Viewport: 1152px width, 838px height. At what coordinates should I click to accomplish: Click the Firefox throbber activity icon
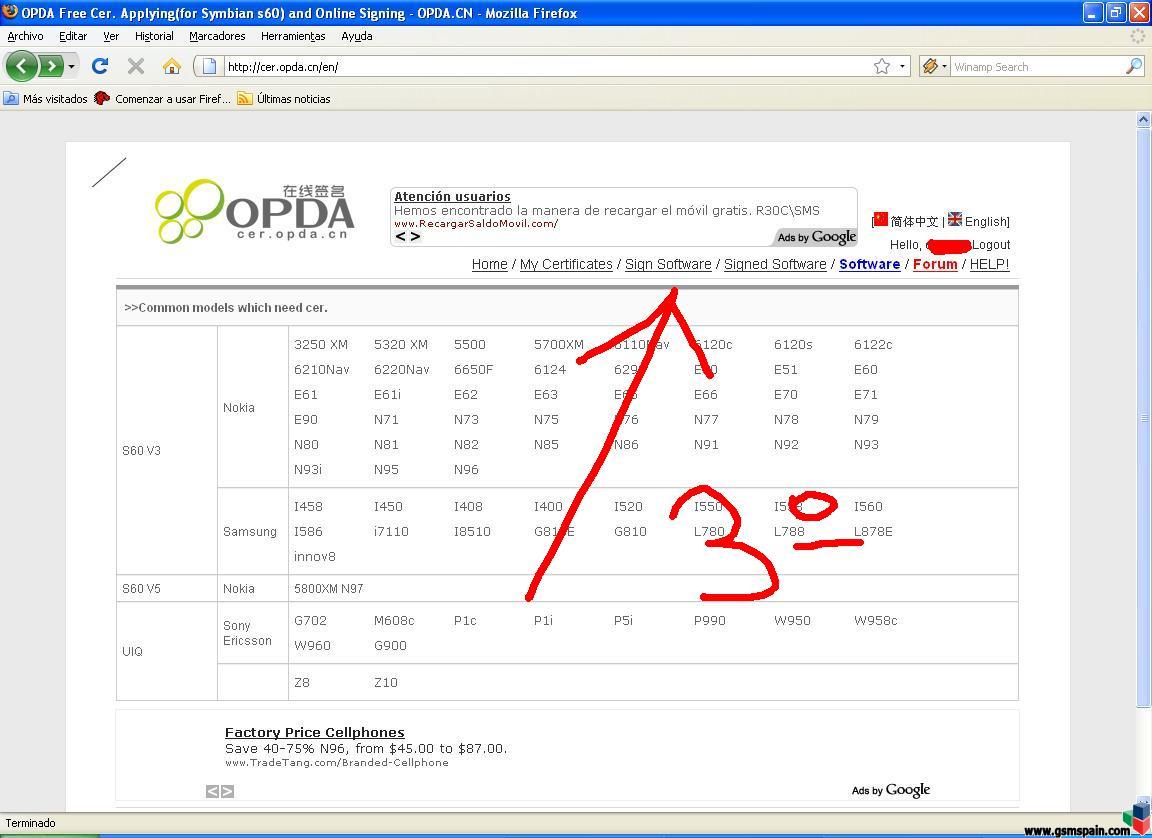pyautogui.click(x=1138, y=36)
